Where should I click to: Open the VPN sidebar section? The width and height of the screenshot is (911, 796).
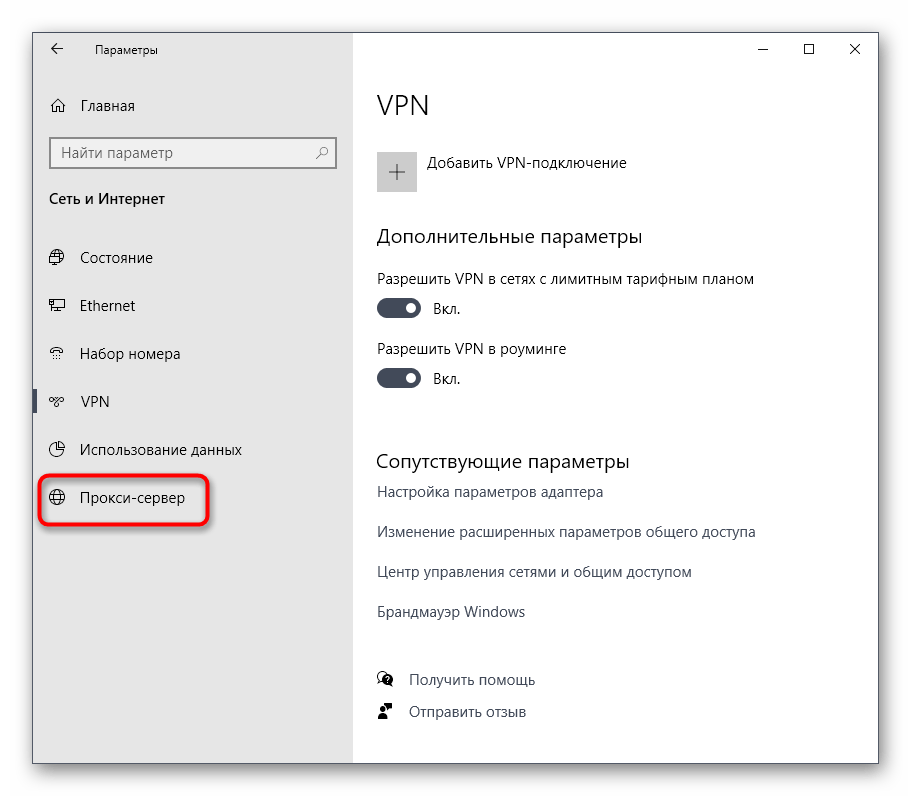coord(95,402)
